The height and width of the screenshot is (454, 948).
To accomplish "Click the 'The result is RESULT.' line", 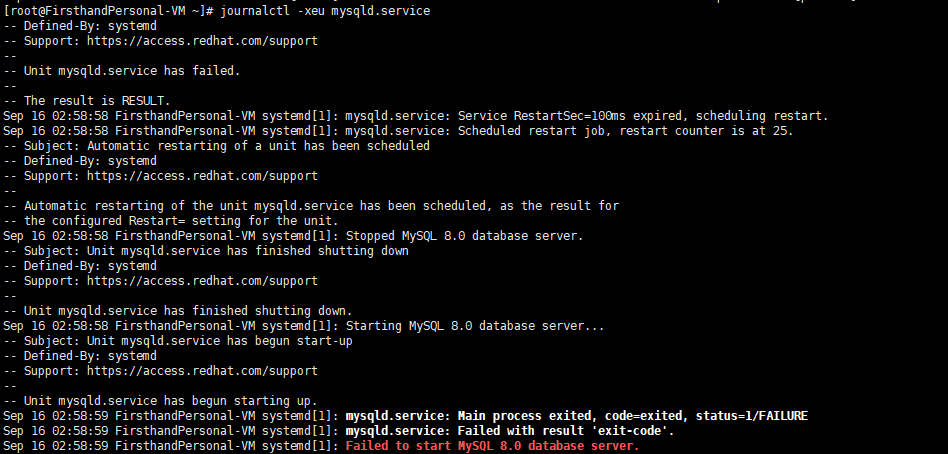I will (98, 101).
